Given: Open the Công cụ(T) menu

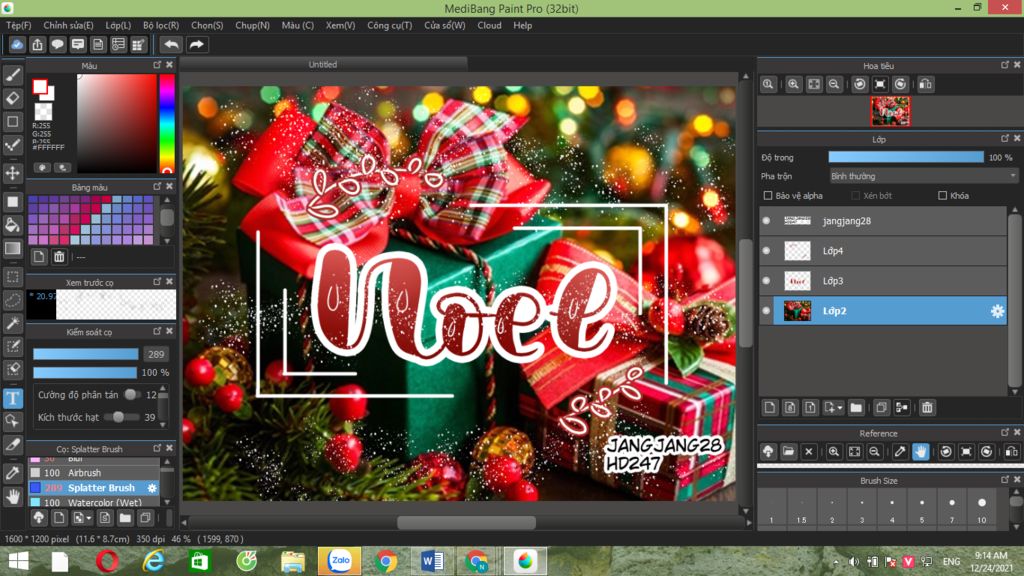Looking at the screenshot, I should pos(389,25).
